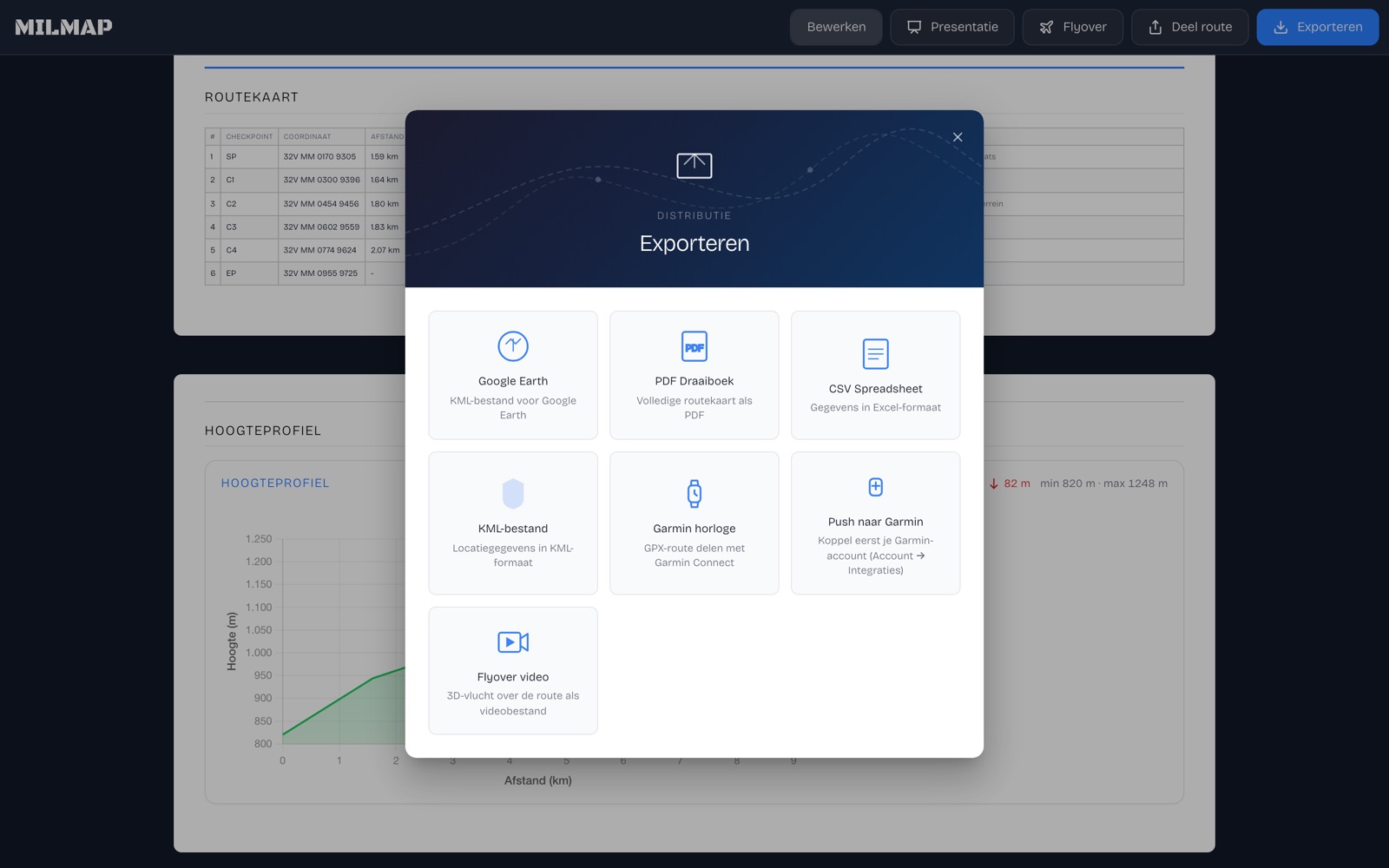Select Garmin horloge GPX-route description

[x=694, y=556]
